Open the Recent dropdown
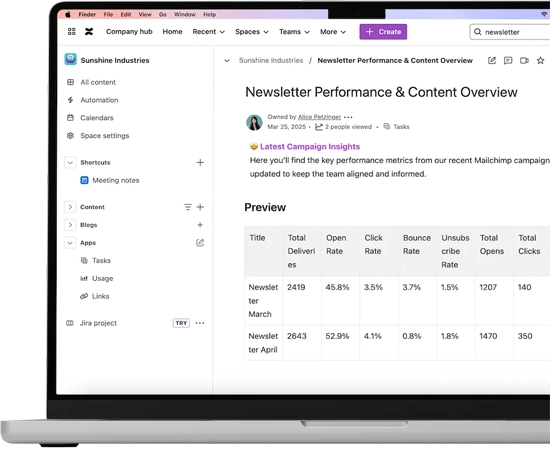Image resolution: width=550 pixels, height=454 pixels. [208, 32]
